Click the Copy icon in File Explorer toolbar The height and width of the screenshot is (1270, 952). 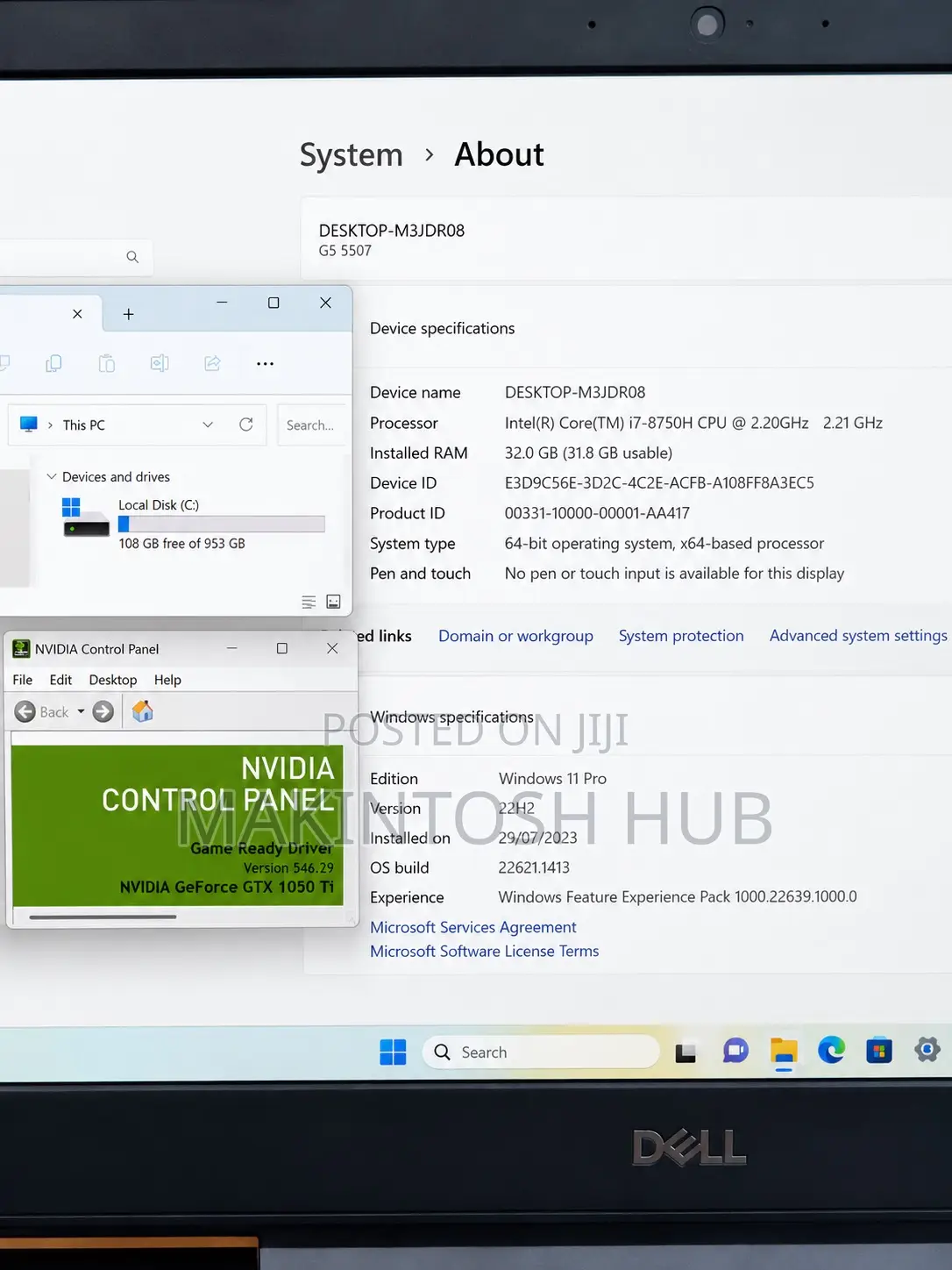click(53, 363)
